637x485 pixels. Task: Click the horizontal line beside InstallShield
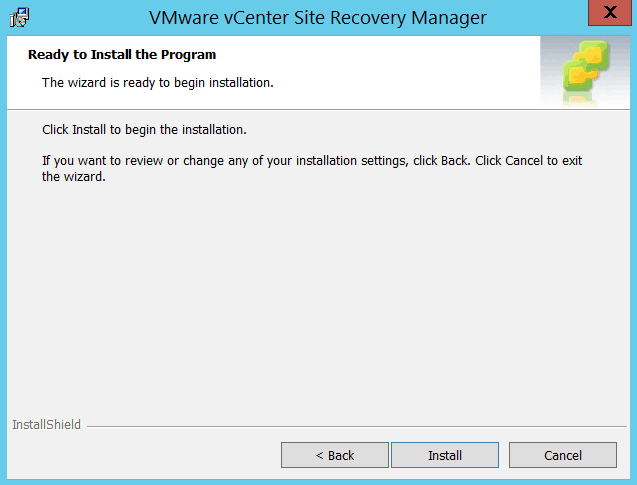coord(350,426)
